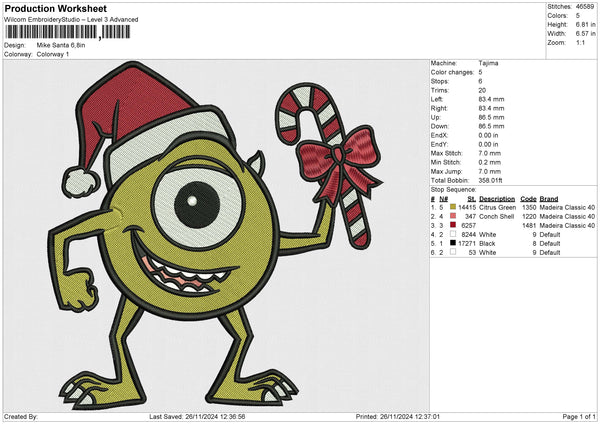The width and height of the screenshot is (600, 424).
Task: Click the 'Last Saved' timestamp in the footer
Action: click(x=197, y=416)
